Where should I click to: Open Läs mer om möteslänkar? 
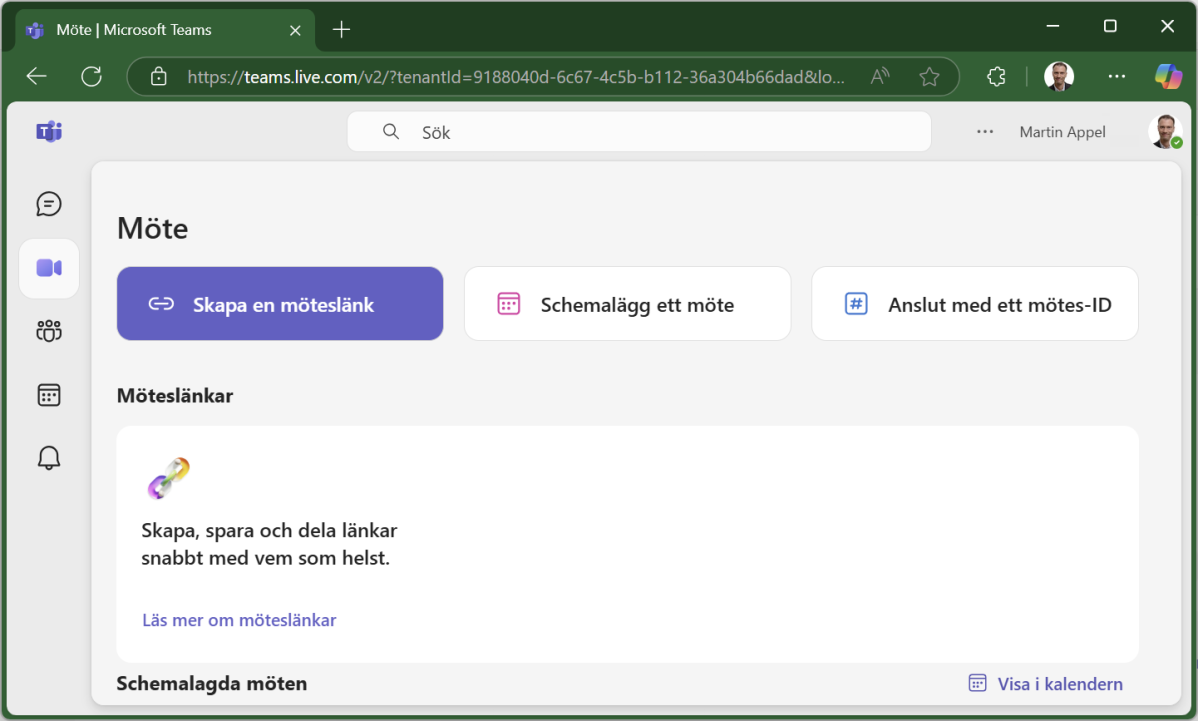[x=238, y=620]
